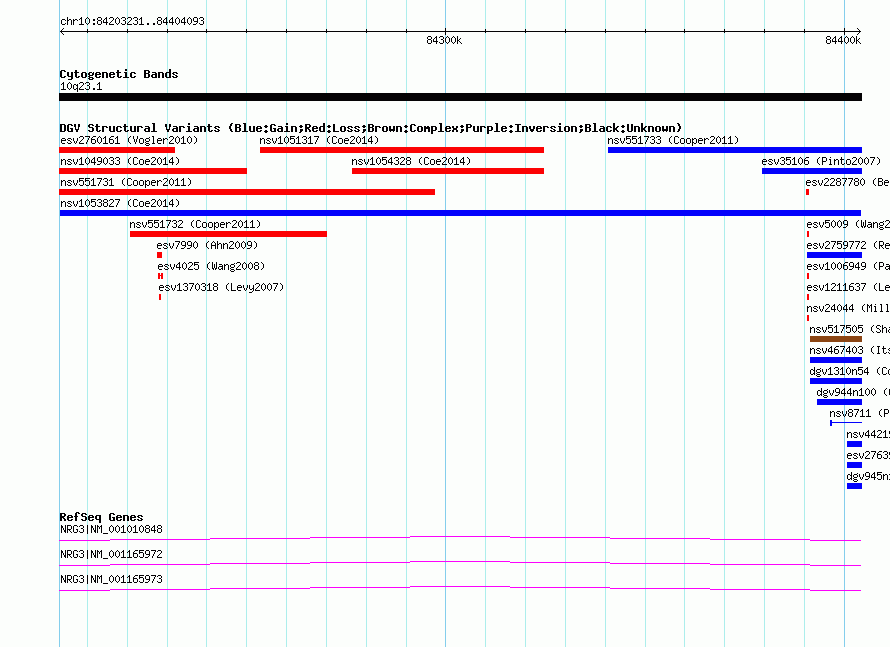The height and width of the screenshot is (647, 890).
Task: Open the nsv1049033 (Coe2014) variant label
Action: click(x=120, y=161)
